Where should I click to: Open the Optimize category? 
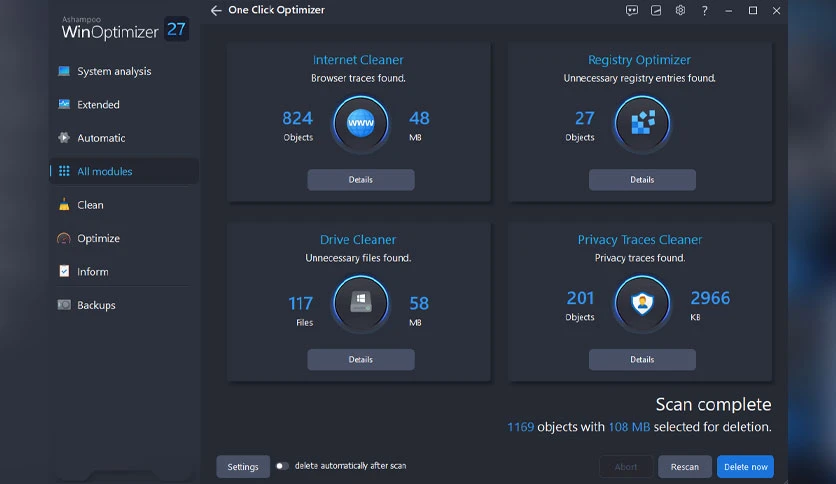pyautogui.click(x=124, y=238)
